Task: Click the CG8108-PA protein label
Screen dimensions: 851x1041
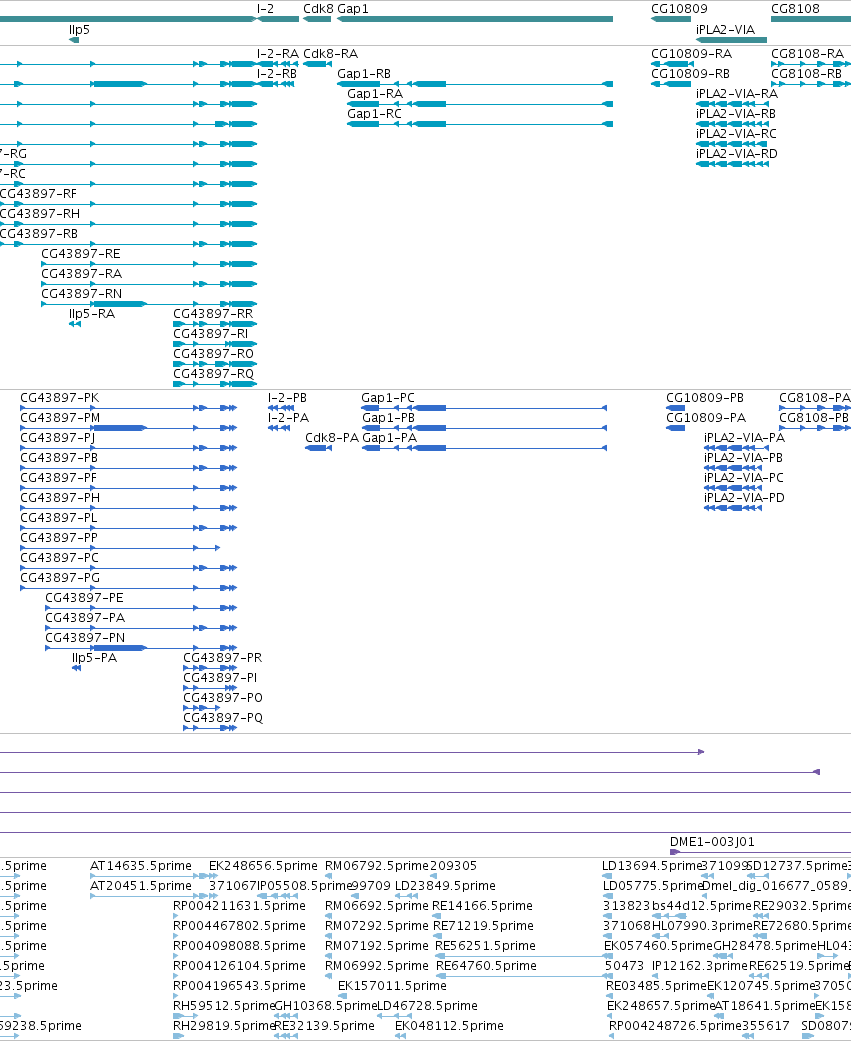Action: coord(814,398)
